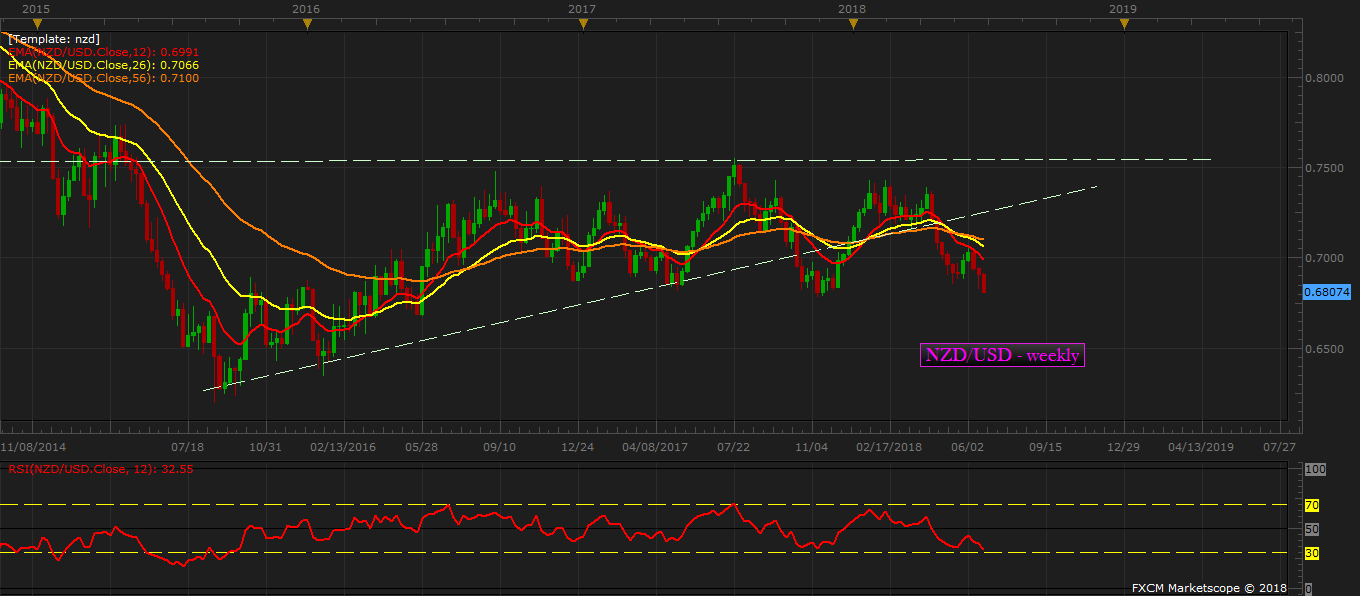Click the 0.7000 price axis label
The width and height of the screenshot is (1360, 596).
[1326, 258]
